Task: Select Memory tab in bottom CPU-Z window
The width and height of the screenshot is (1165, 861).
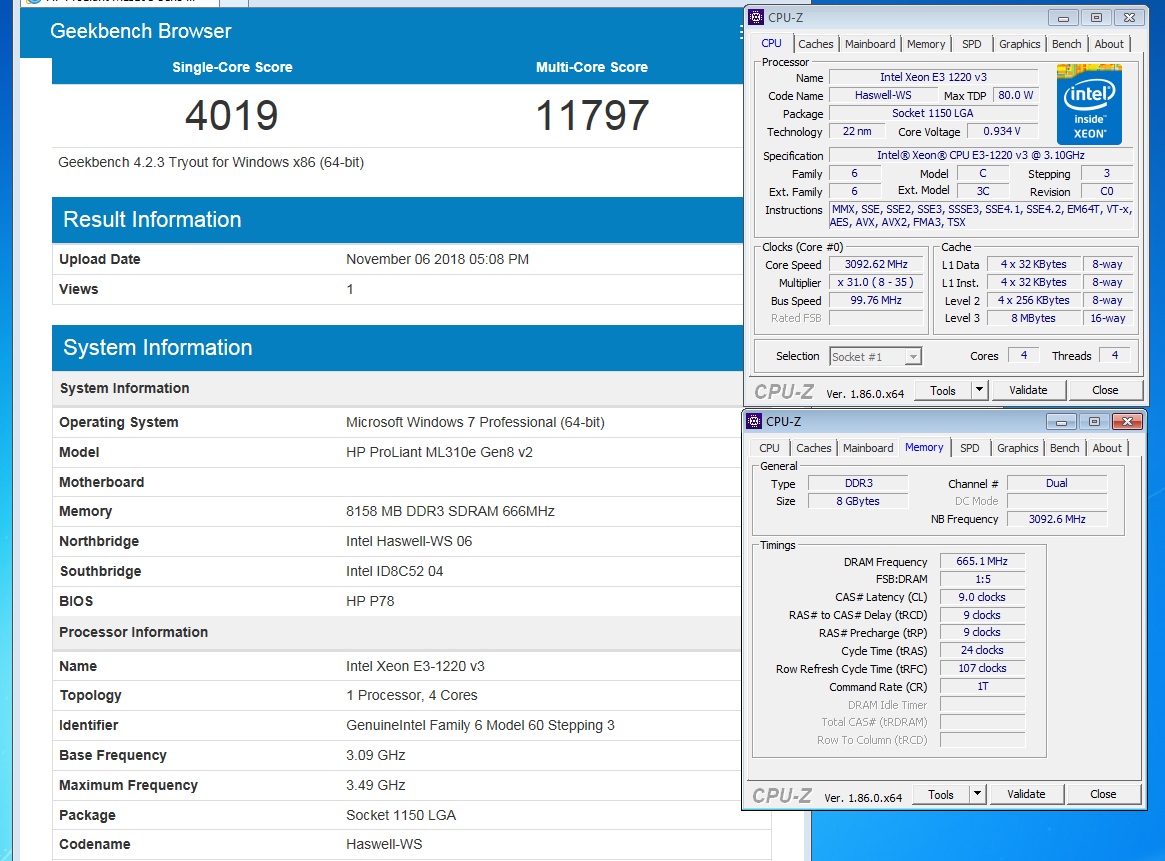Action: coord(924,447)
